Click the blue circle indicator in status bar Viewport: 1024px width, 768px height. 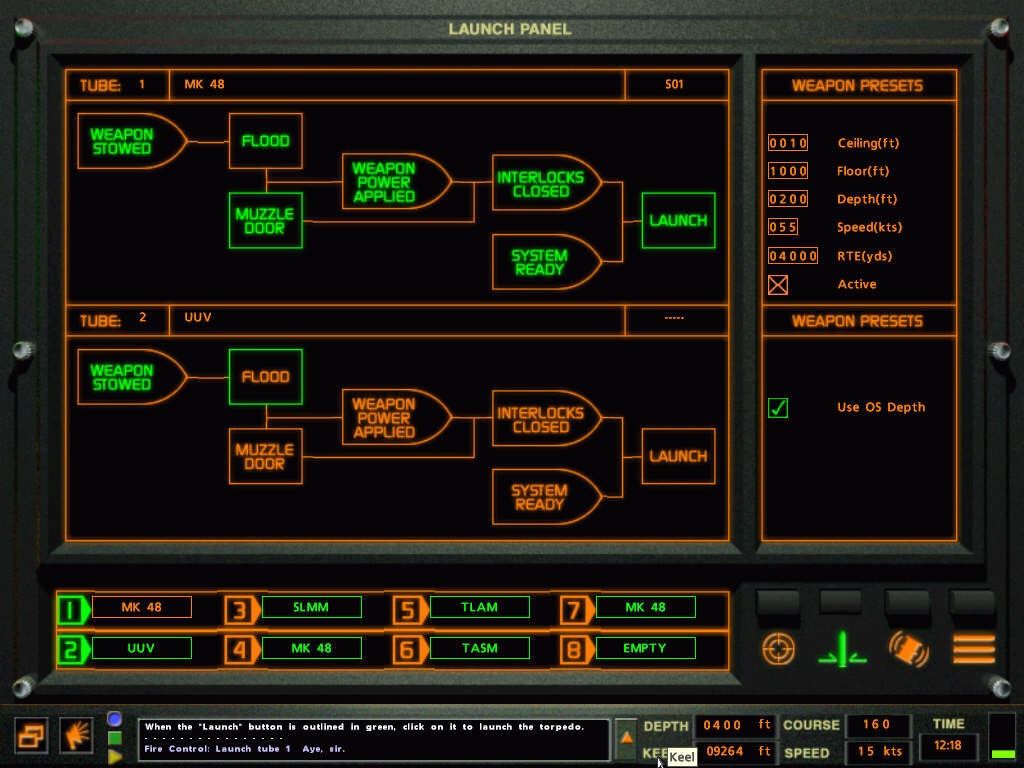[x=115, y=719]
